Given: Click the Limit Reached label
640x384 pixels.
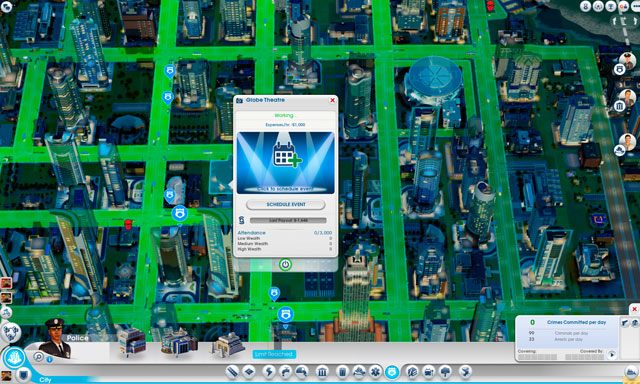Looking at the screenshot, I should coord(274,354).
